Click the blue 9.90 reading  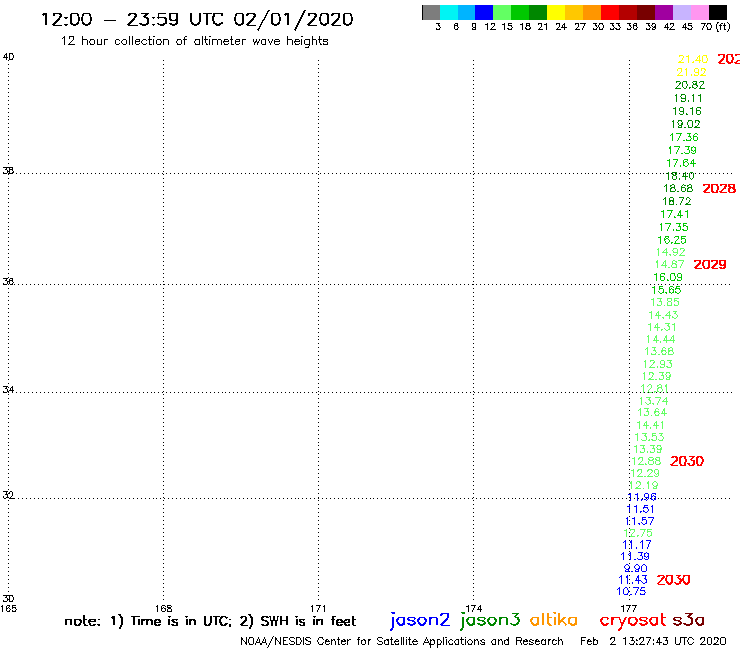click(x=636, y=568)
